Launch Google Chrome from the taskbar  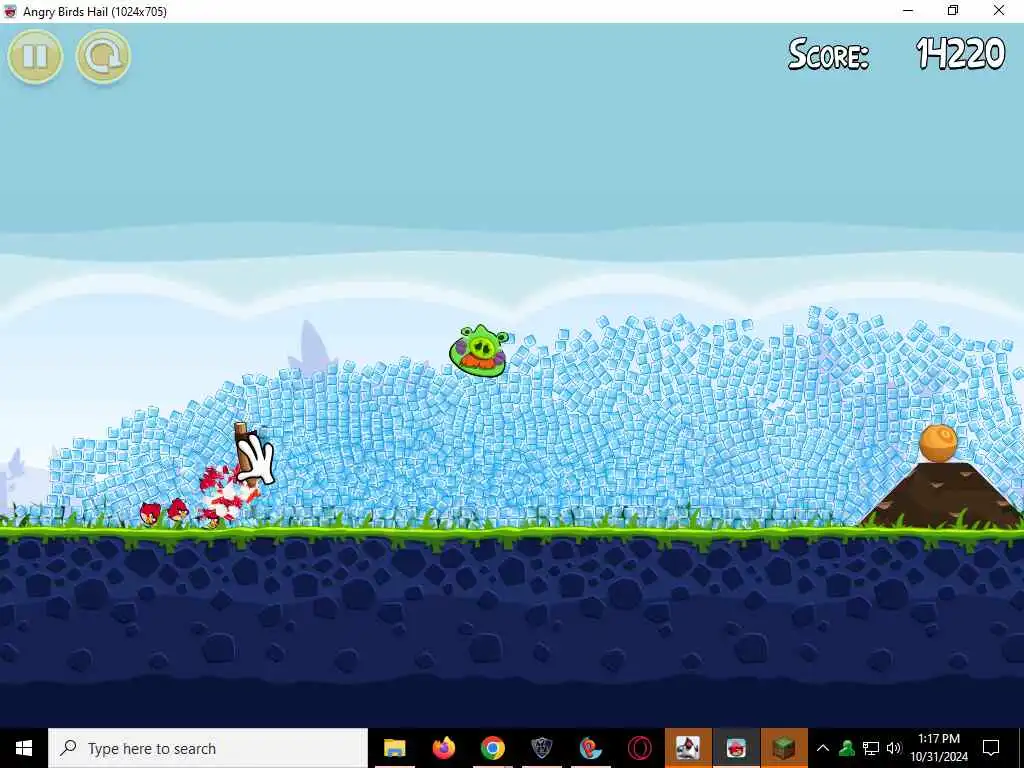(x=492, y=748)
